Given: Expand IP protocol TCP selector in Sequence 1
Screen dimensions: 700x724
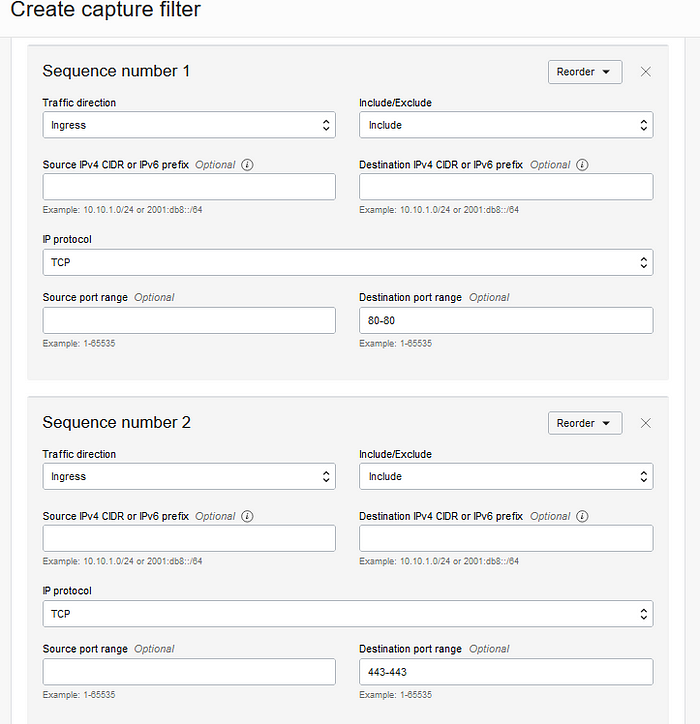Looking at the screenshot, I should click(x=348, y=262).
